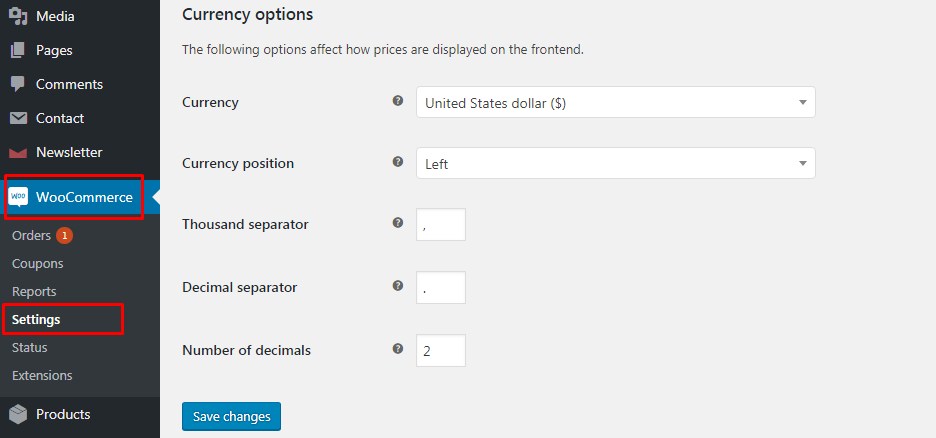Click help icon for Number of decimals
The height and width of the screenshot is (438, 936).
click(x=398, y=349)
